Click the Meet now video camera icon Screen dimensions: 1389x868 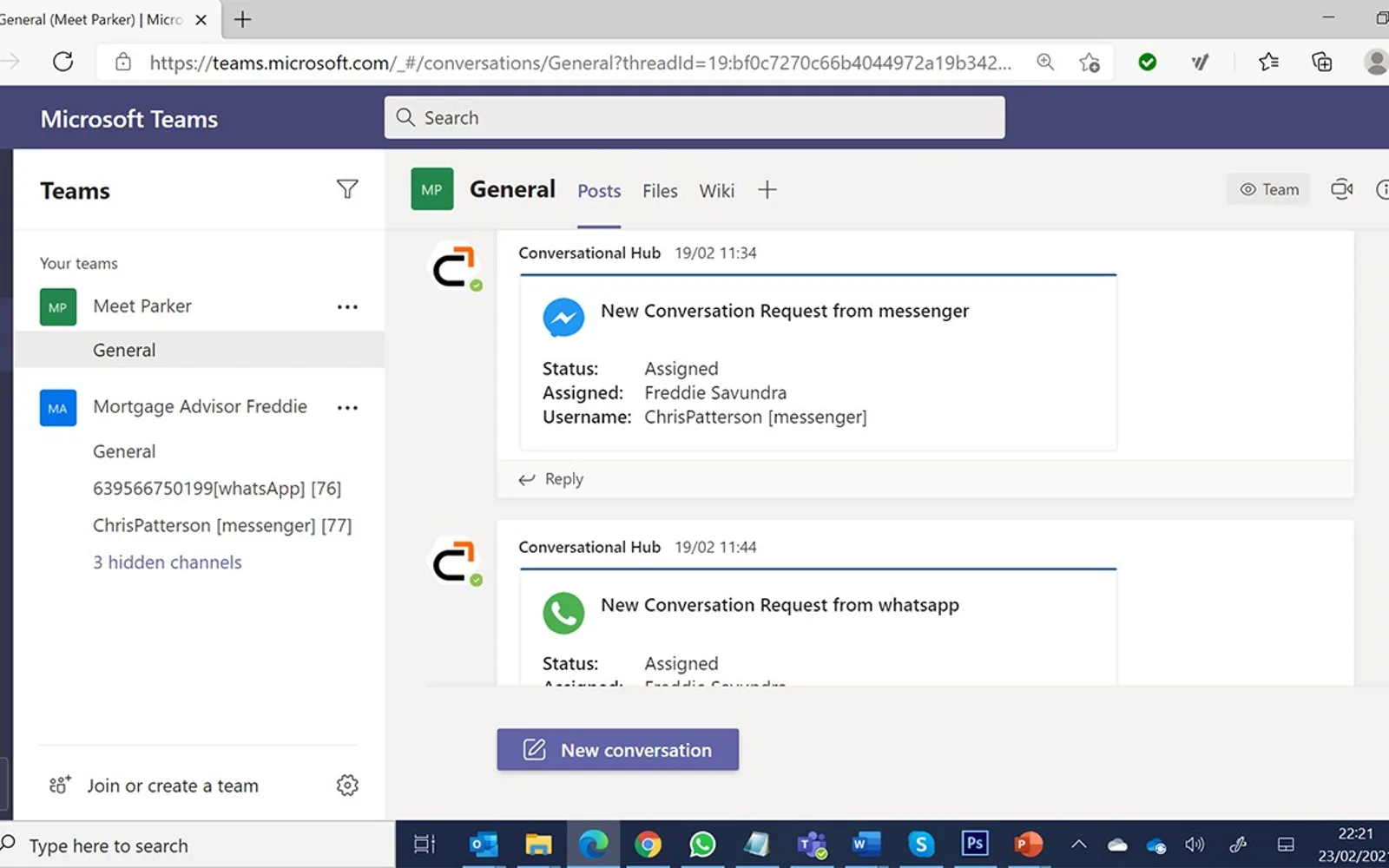pos(1342,189)
